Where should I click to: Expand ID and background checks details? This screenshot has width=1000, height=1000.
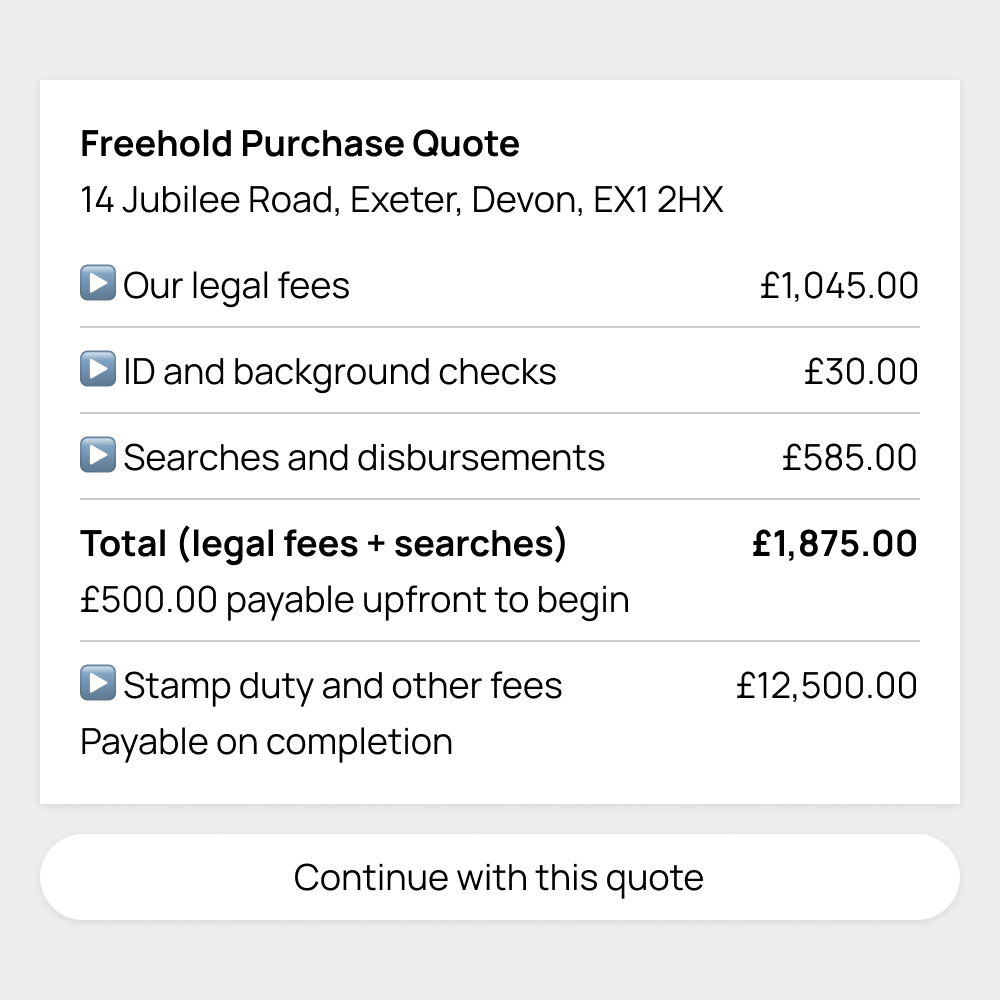[x=339, y=372]
